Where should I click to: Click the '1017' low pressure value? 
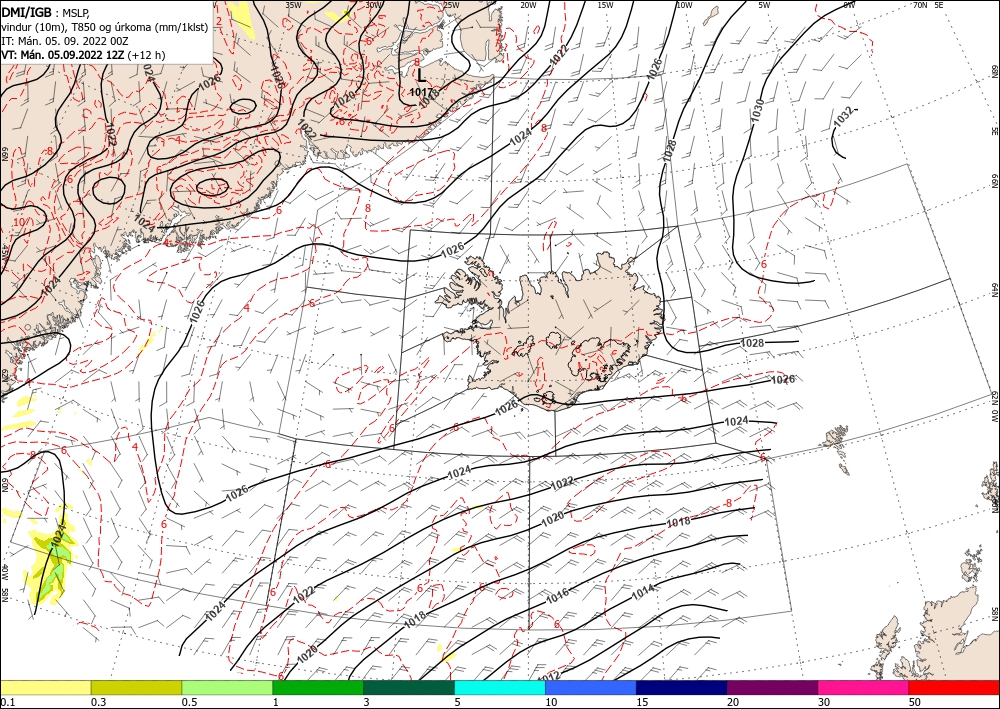coord(421,92)
